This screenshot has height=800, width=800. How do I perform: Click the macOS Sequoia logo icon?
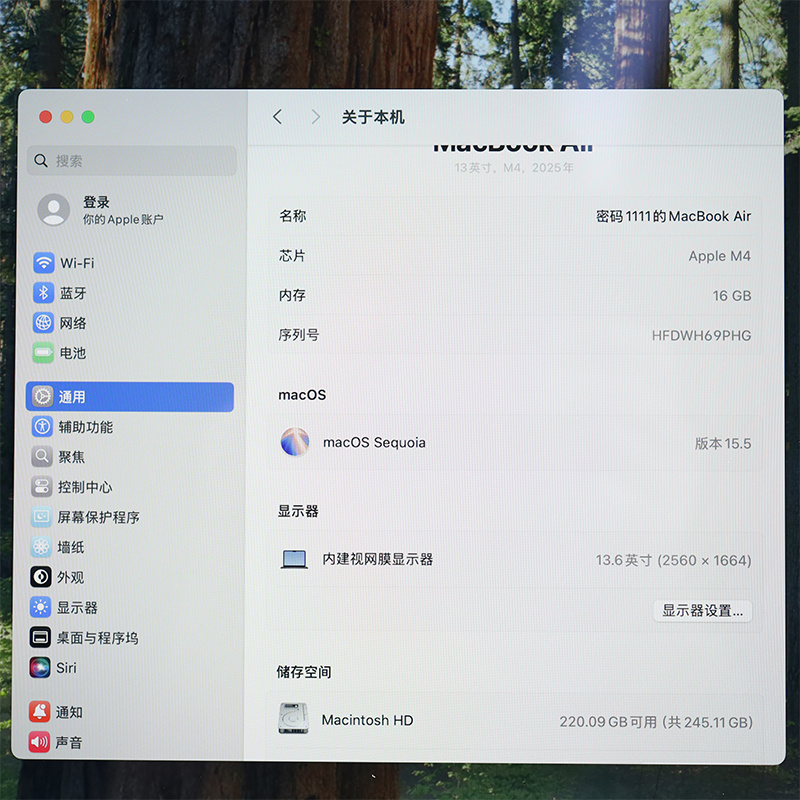point(295,442)
